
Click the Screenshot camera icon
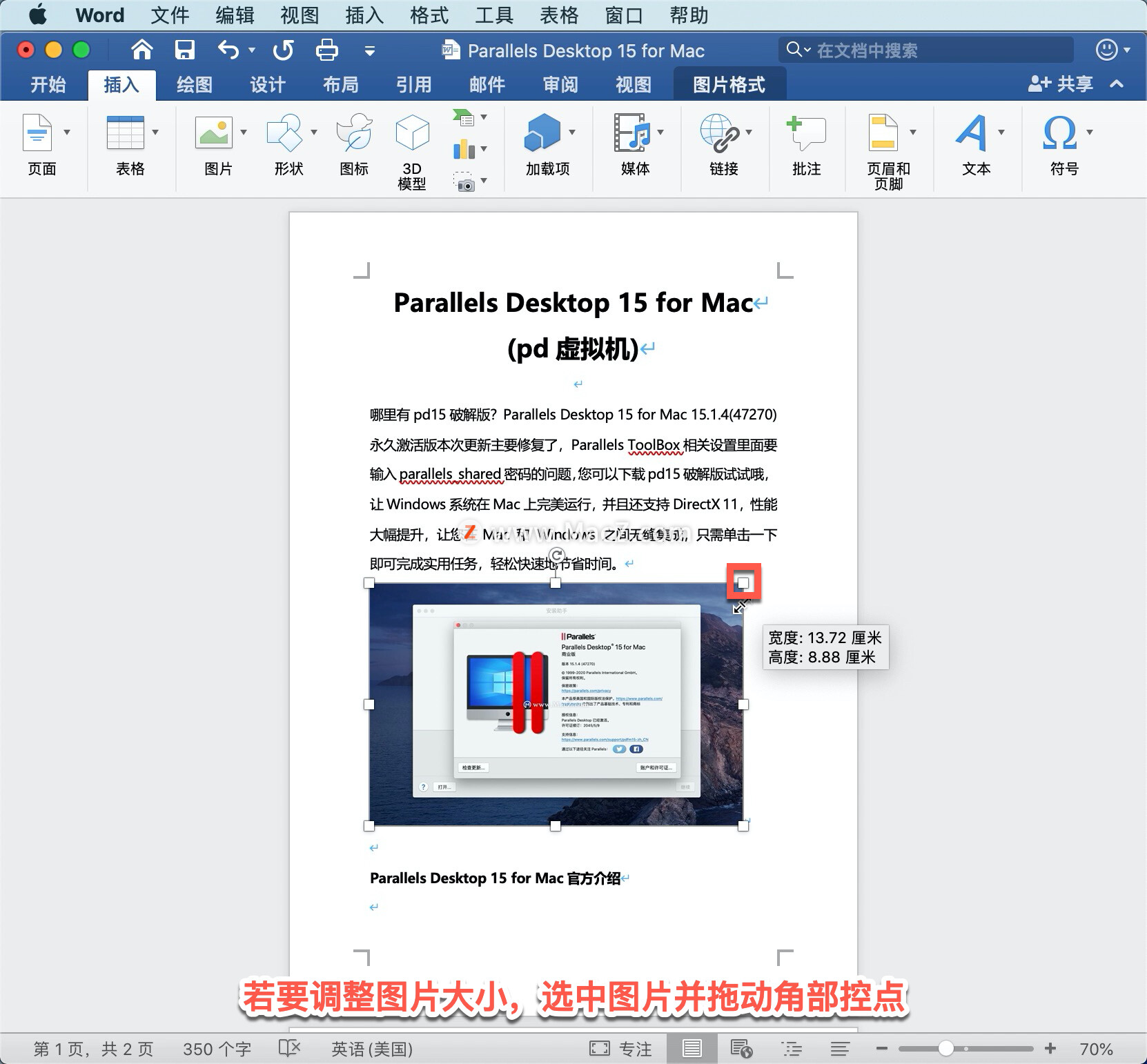(x=464, y=182)
